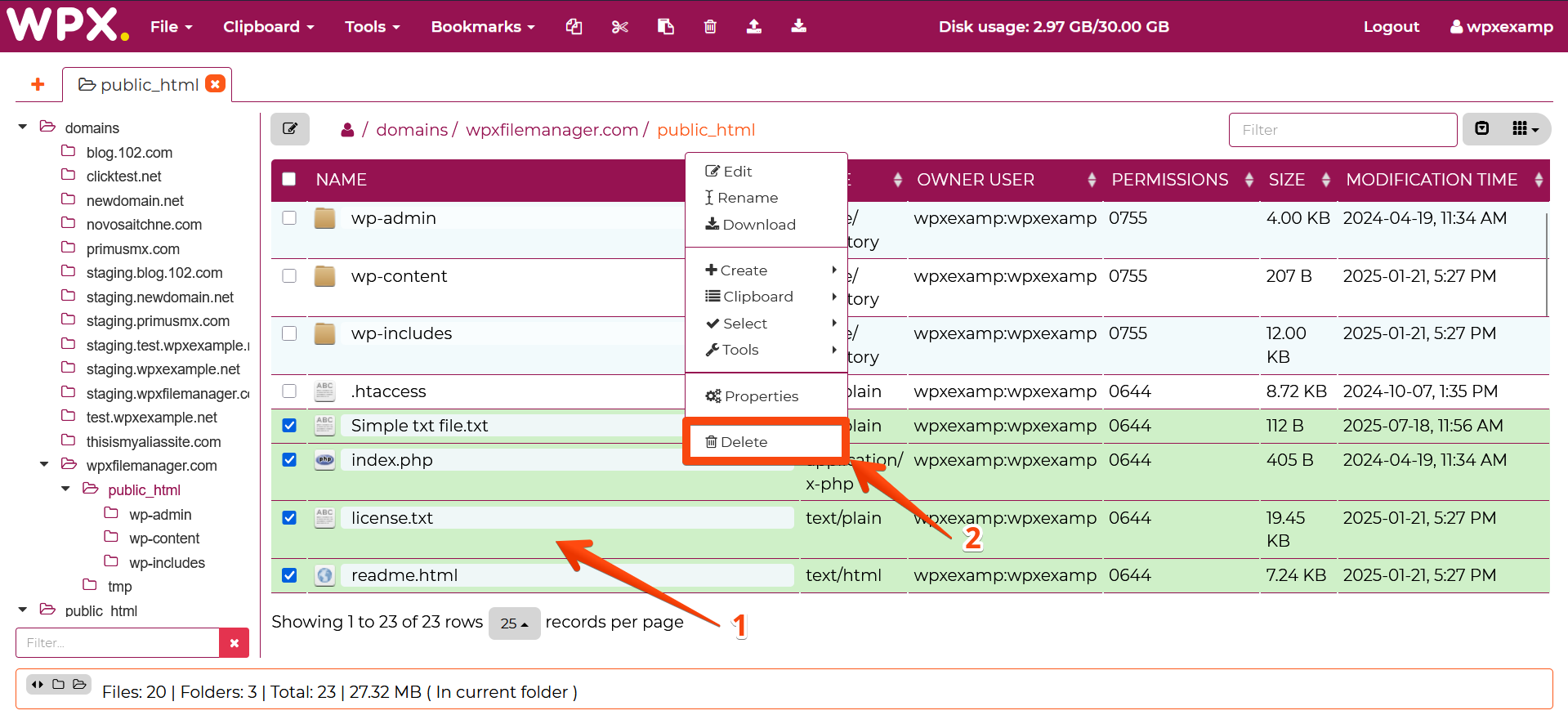Click the index.php file icon
The image size is (1568, 715).
point(325,460)
